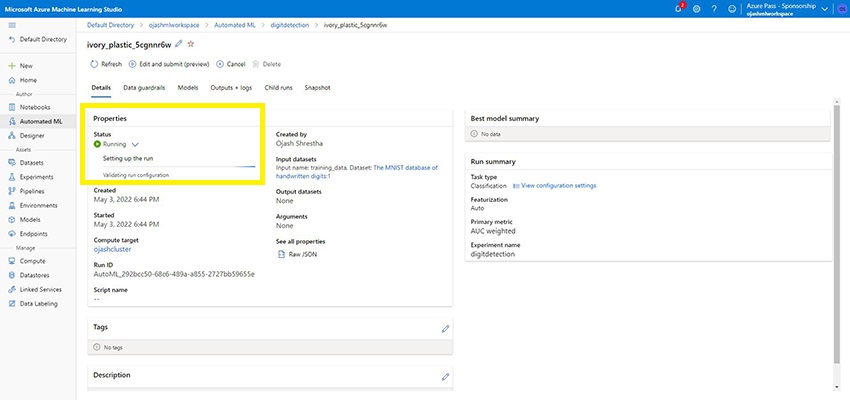850x400 pixels.
Task: Favorite the run with star icon
Action: (x=191, y=44)
